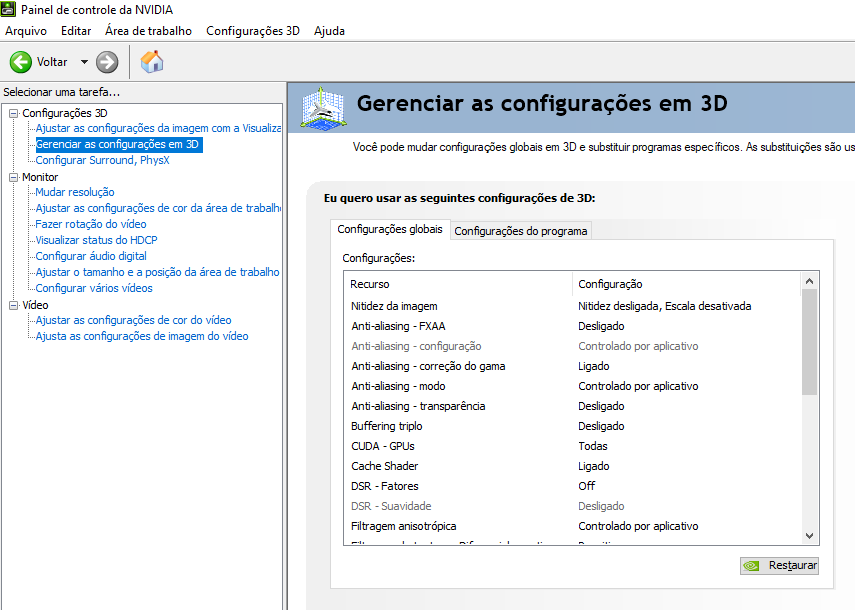The width and height of the screenshot is (855, 610).
Task: Click the settings list scrollbar thumb
Action: (809, 342)
